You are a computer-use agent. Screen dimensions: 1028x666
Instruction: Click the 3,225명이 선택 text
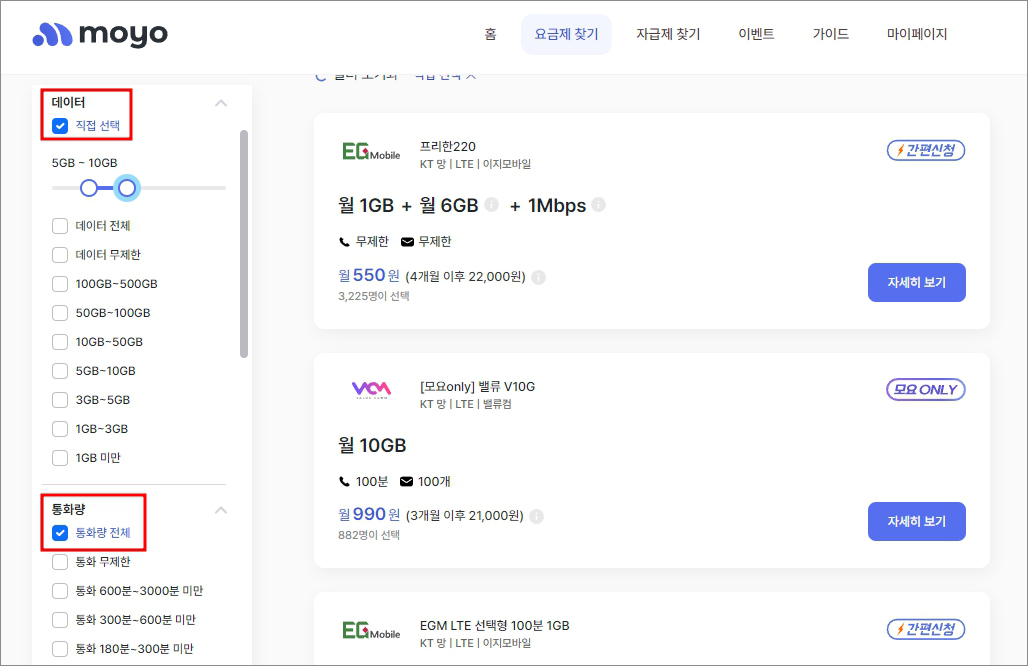pyautogui.click(x=374, y=296)
